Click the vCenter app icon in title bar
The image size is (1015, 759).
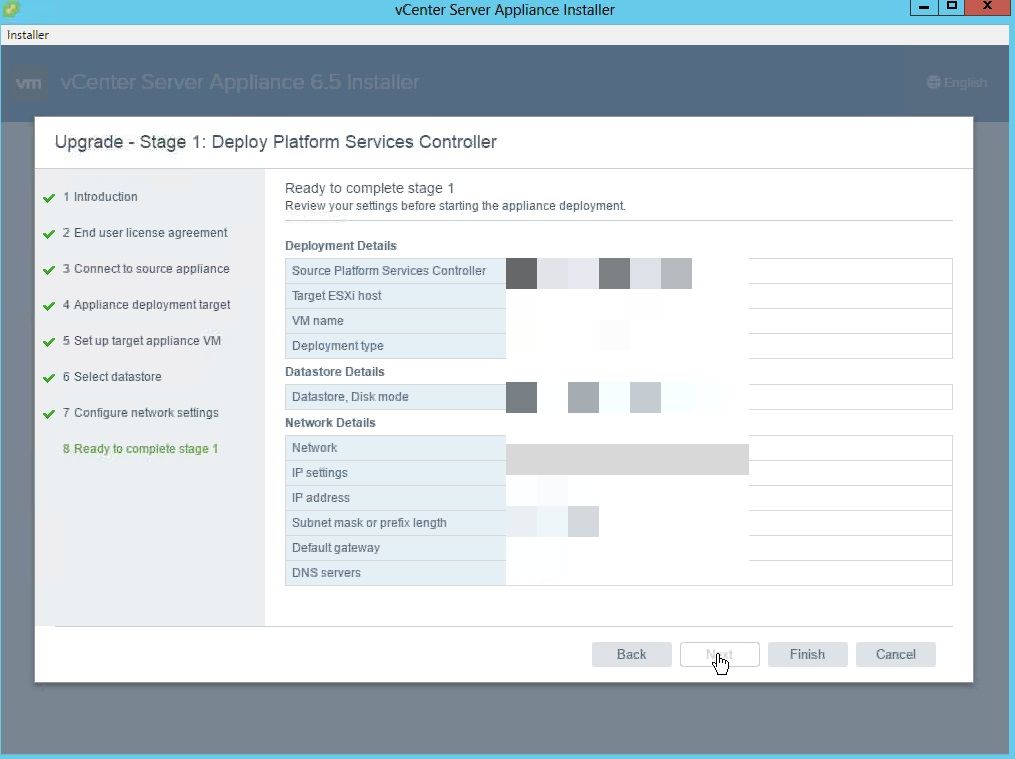11,9
